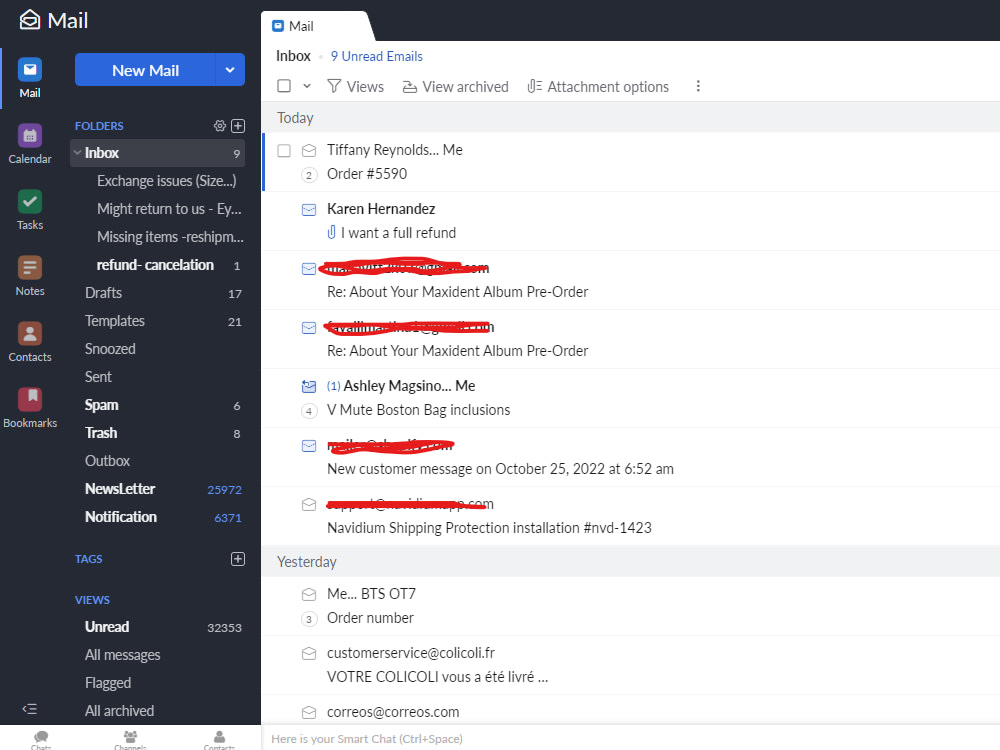Open New Mail dropdown arrow
This screenshot has height=750, width=1000.
[230, 70]
